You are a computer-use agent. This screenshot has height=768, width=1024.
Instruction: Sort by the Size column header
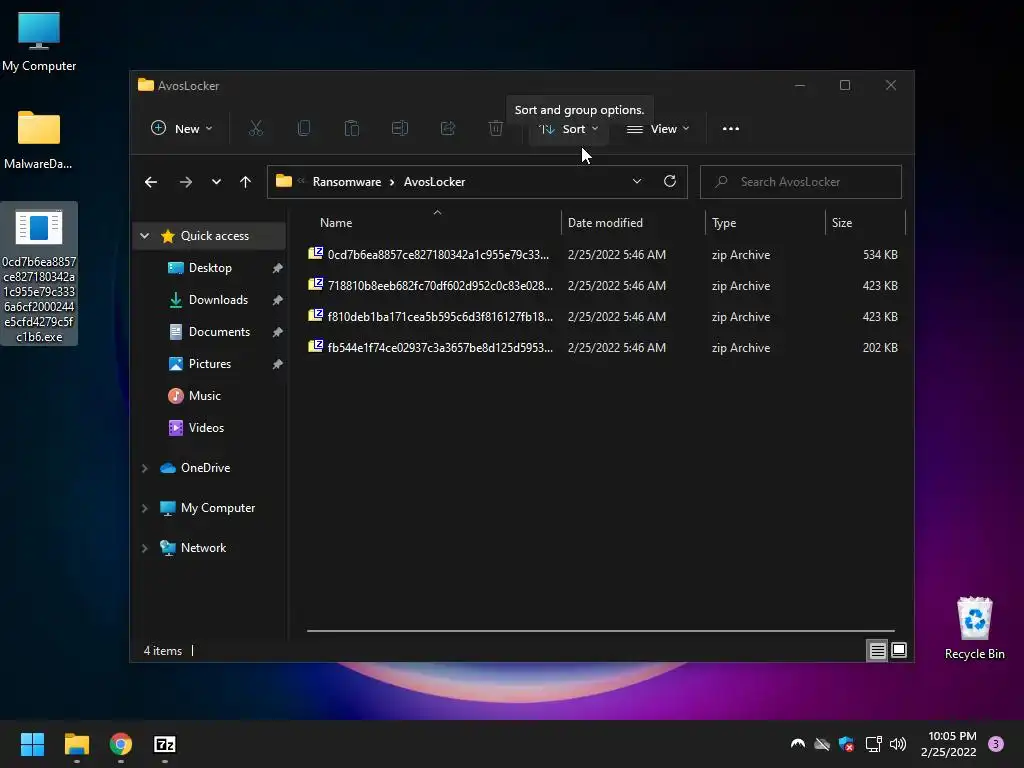865,223
